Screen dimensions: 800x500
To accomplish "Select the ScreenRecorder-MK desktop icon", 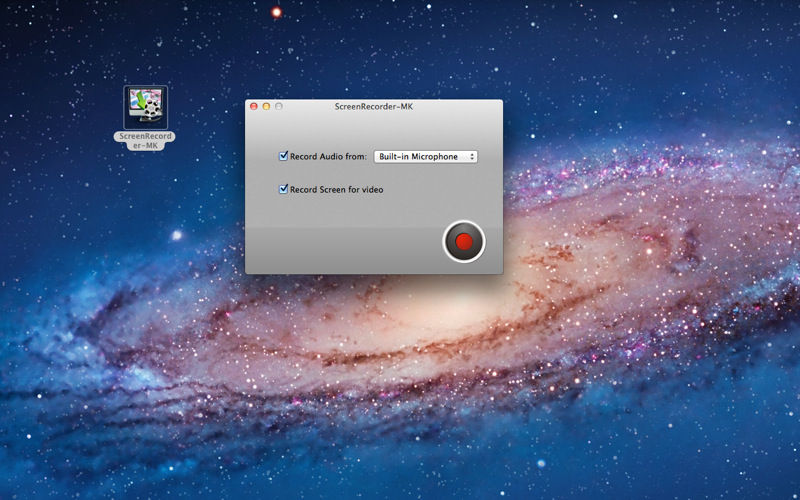I will point(145,107).
